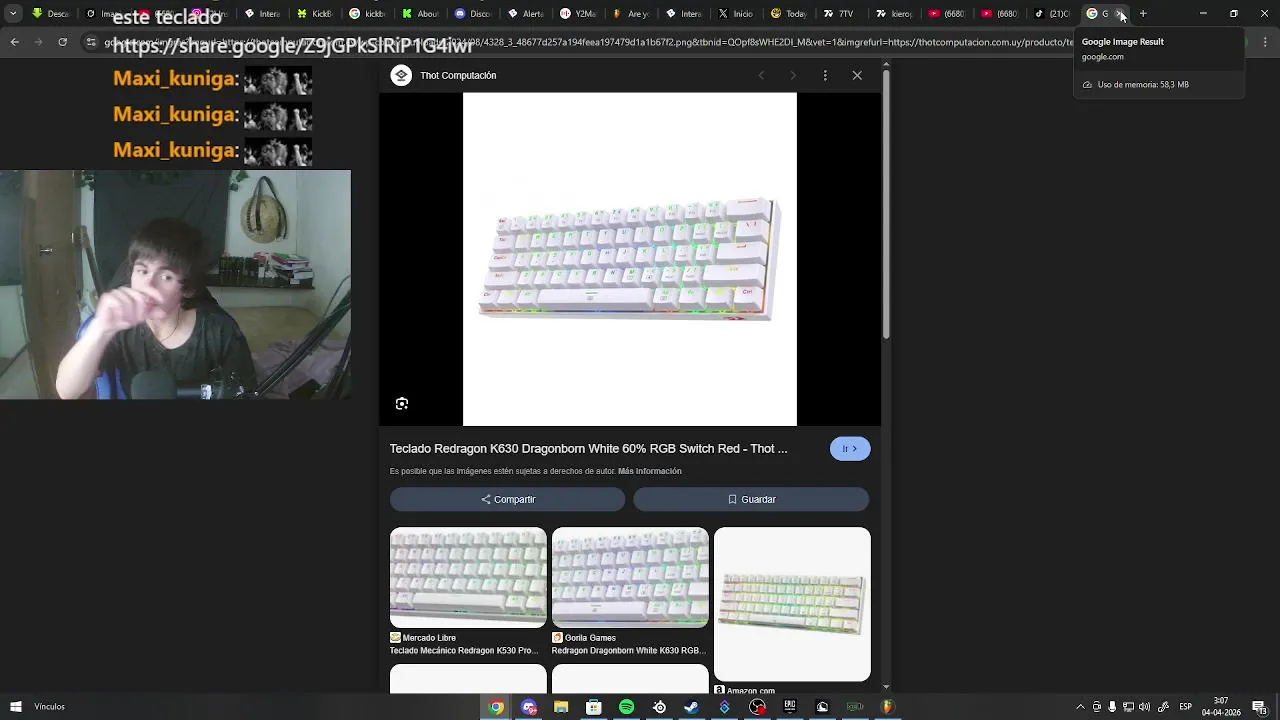1280x720 pixels.
Task: Open the network tray icon
Action: (1128, 707)
